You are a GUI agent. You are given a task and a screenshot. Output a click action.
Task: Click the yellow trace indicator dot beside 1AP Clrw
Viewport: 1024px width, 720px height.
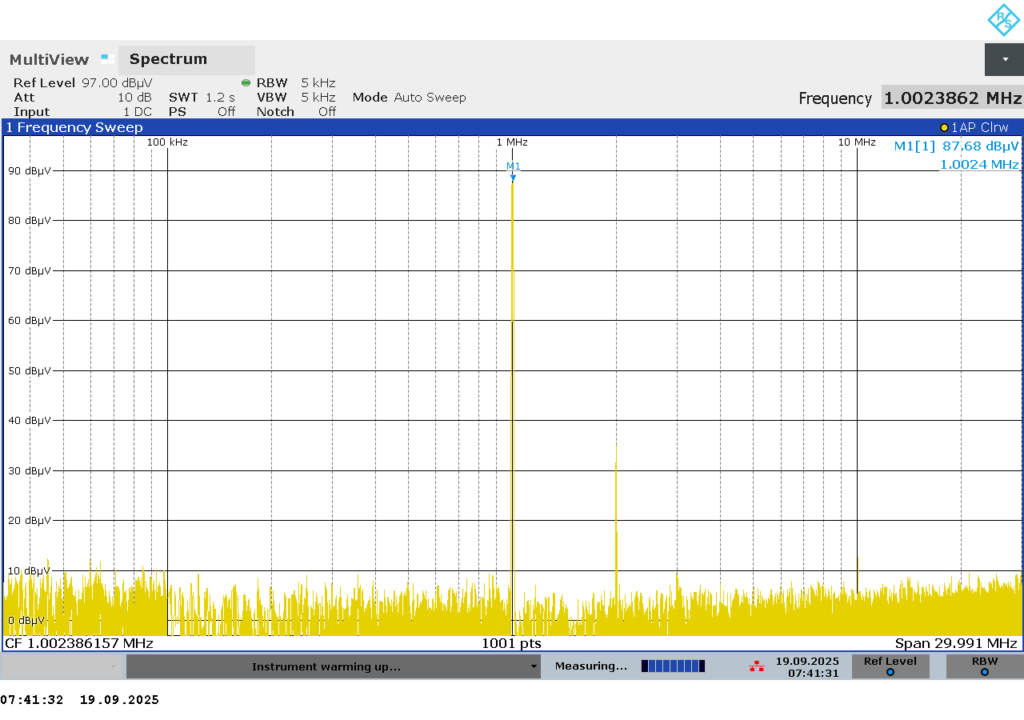943,128
